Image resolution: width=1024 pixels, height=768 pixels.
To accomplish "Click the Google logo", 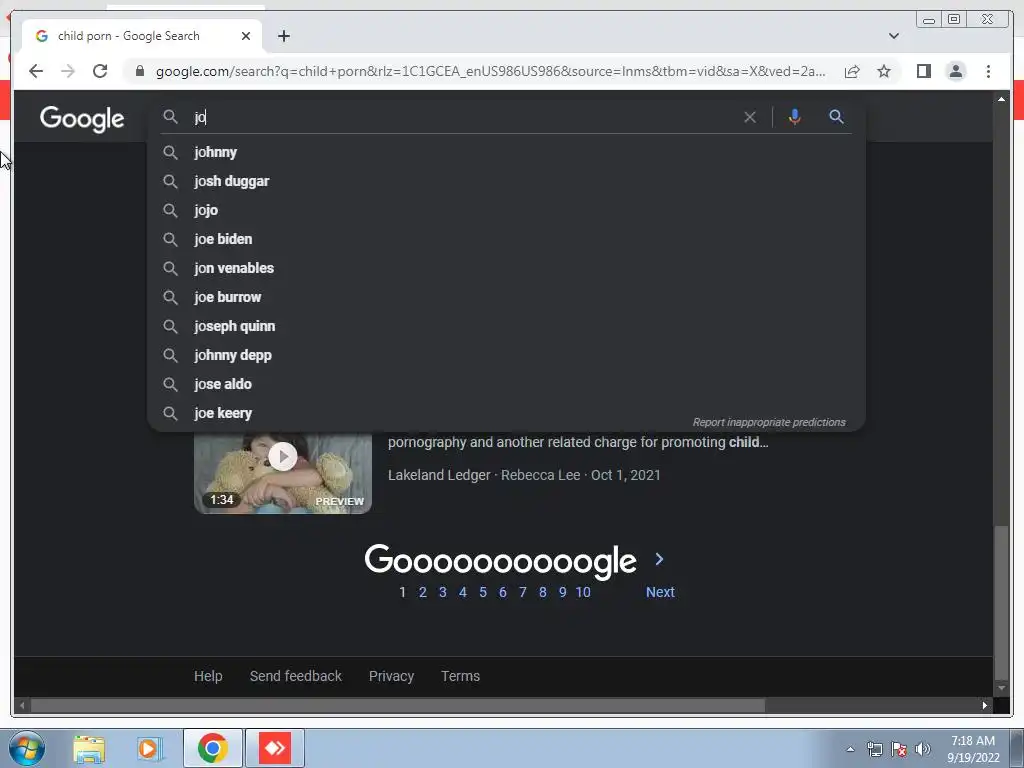I will pos(82,119).
